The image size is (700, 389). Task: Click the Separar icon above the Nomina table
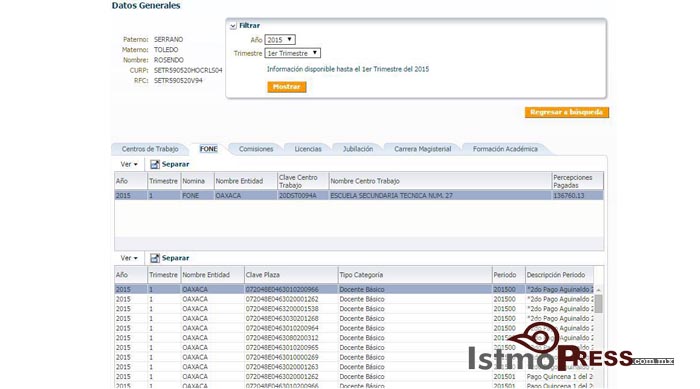click(x=154, y=164)
